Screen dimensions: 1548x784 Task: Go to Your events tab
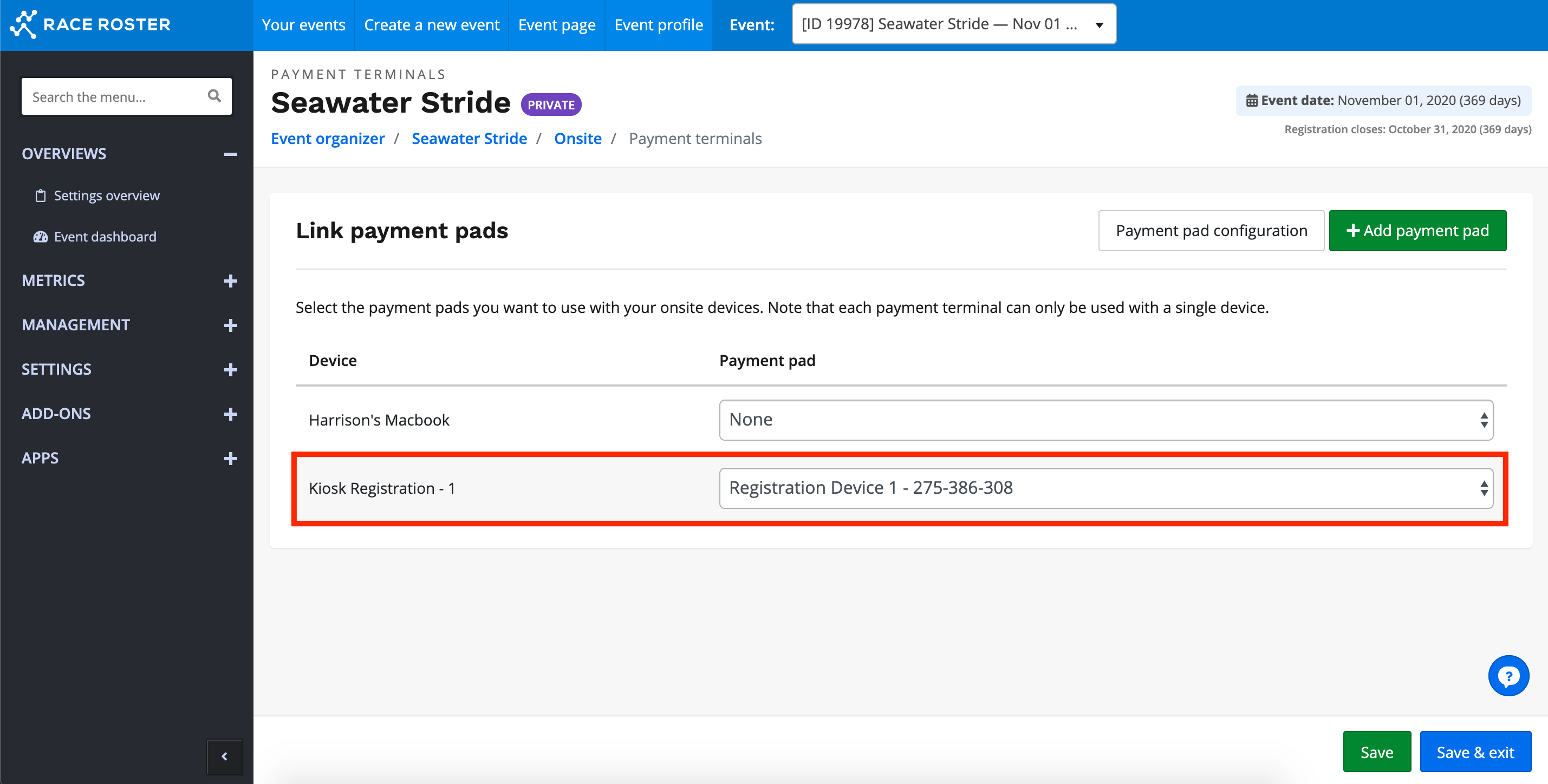(x=303, y=25)
